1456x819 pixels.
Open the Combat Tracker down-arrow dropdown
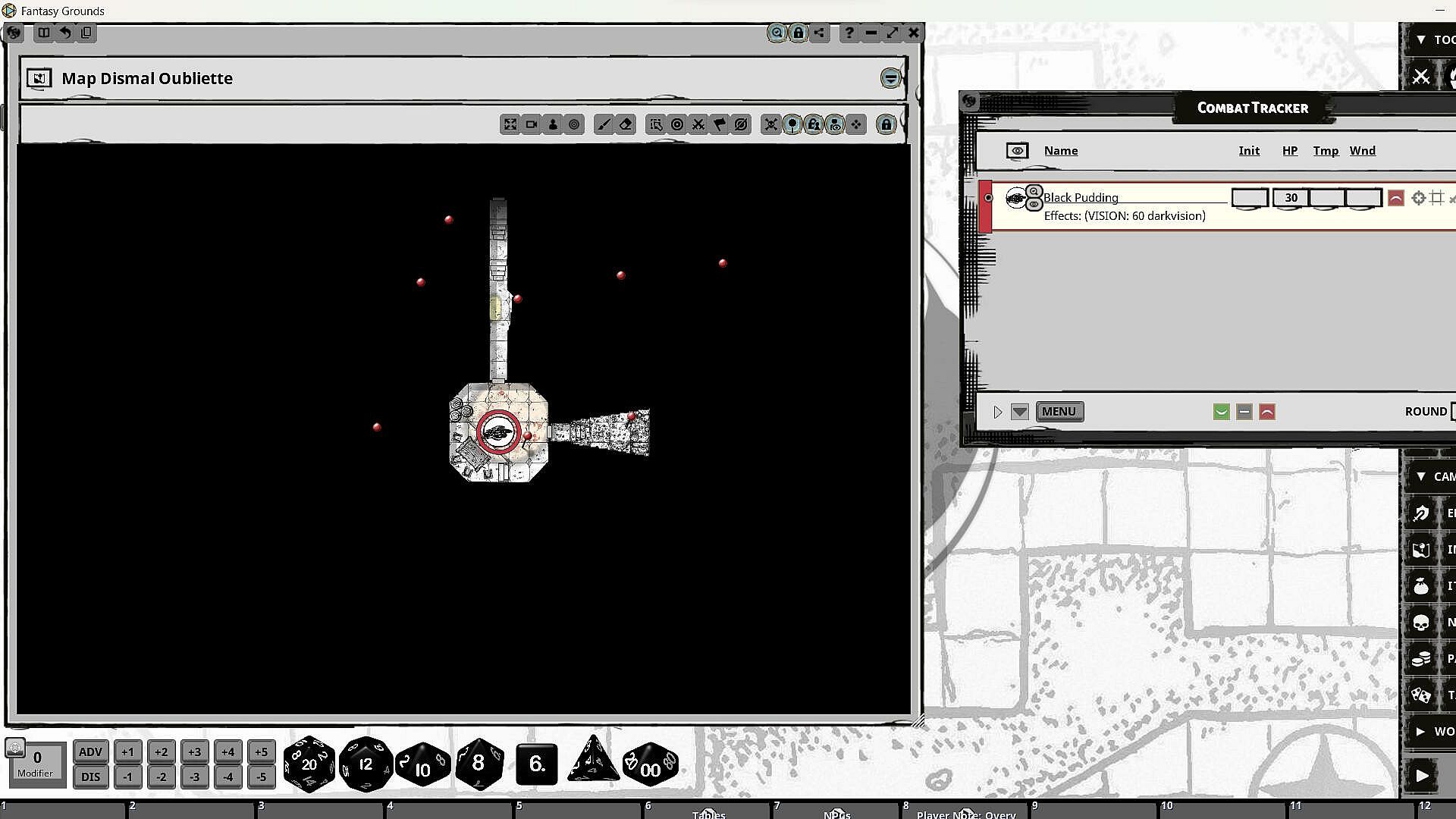[1020, 412]
